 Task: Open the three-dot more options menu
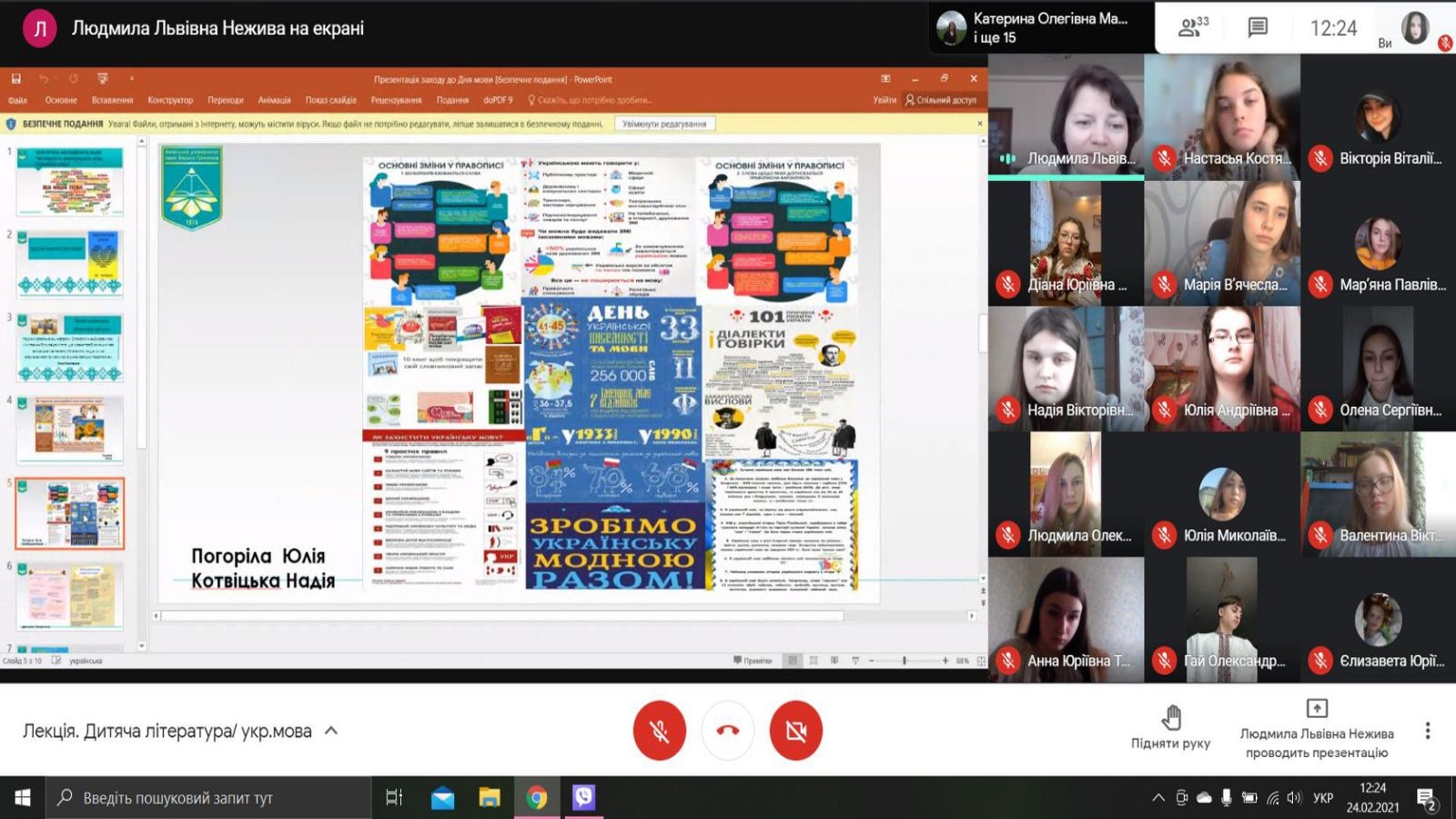pyautogui.click(x=1427, y=731)
